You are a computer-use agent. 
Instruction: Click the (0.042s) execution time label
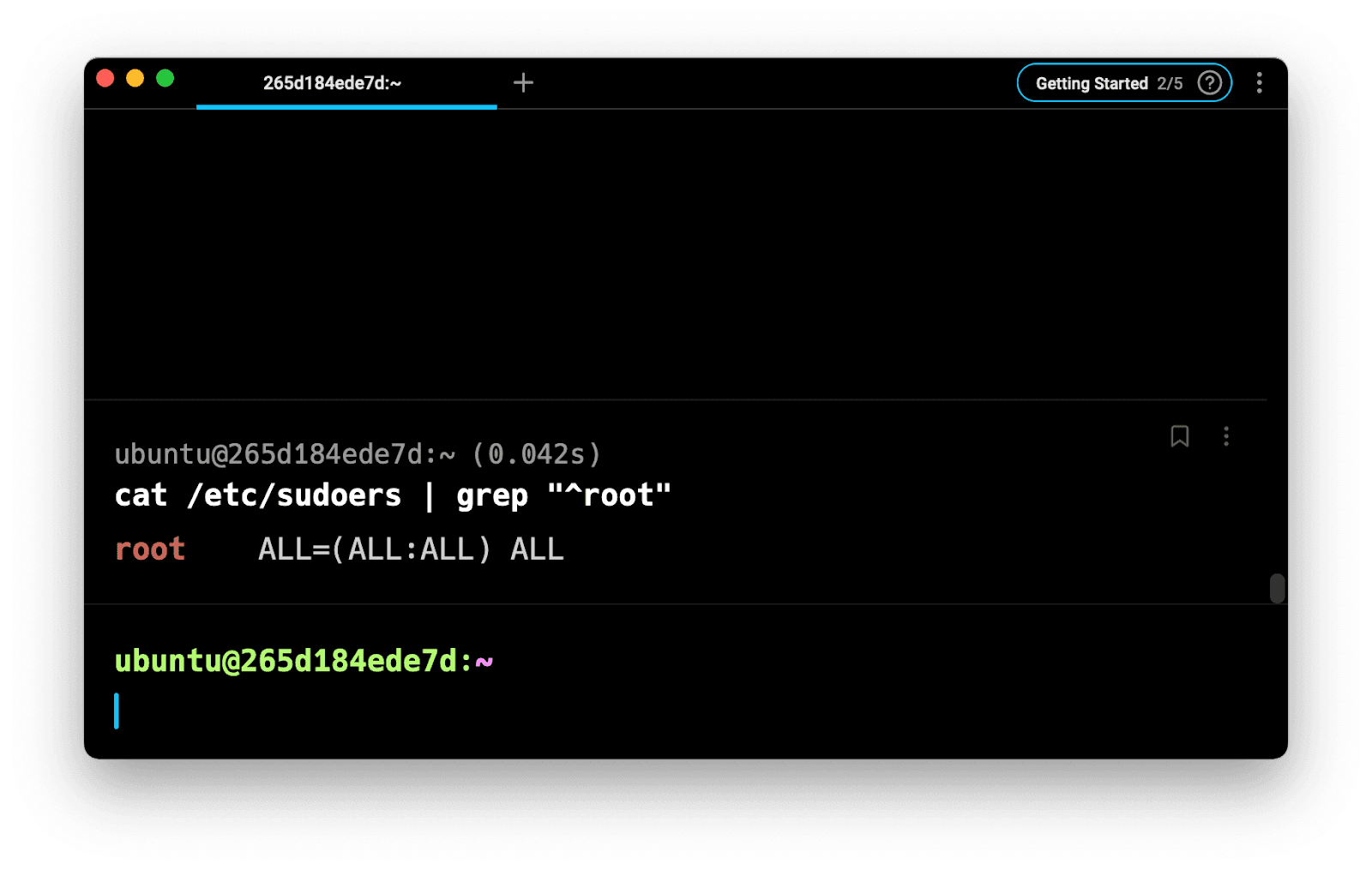(536, 453)
